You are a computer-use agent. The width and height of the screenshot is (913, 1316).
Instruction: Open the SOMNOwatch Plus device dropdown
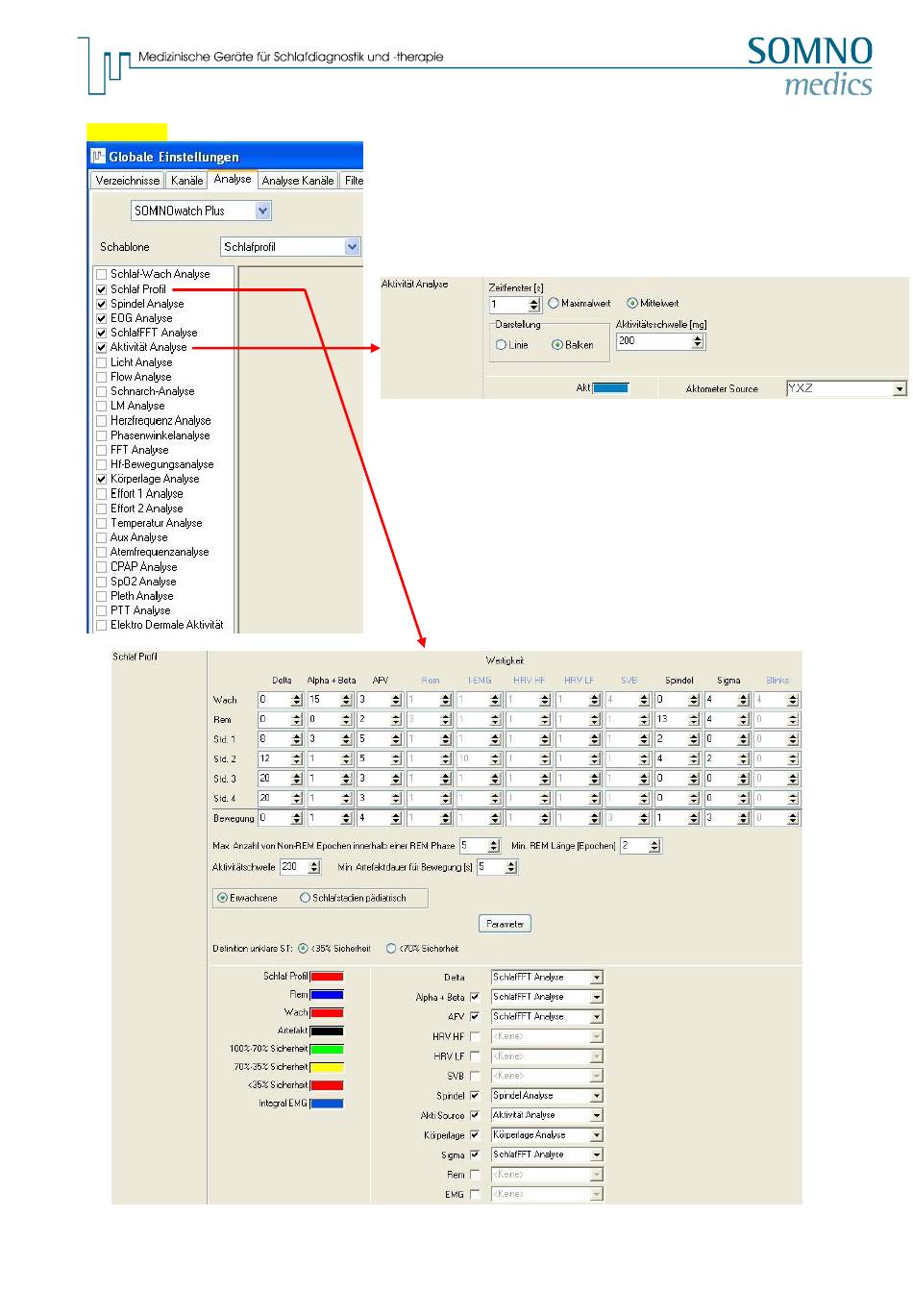[263, 211]
